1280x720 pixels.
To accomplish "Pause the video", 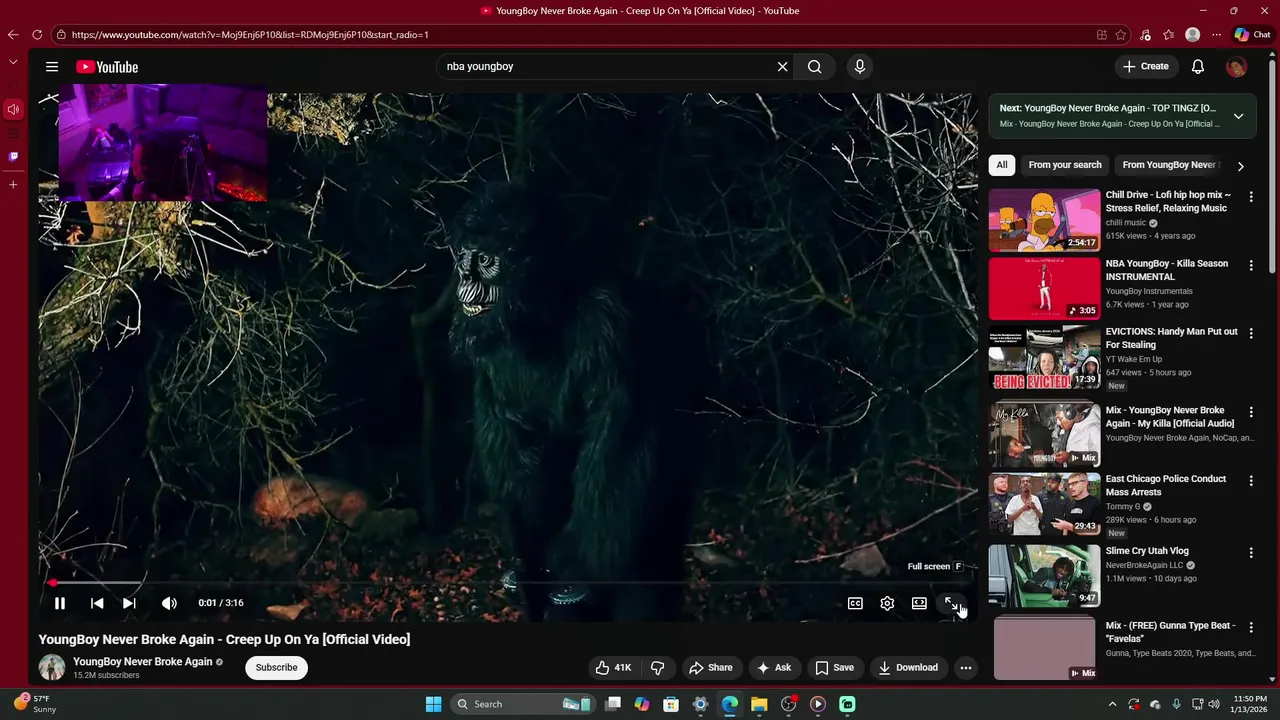I will tap(60, 603).
